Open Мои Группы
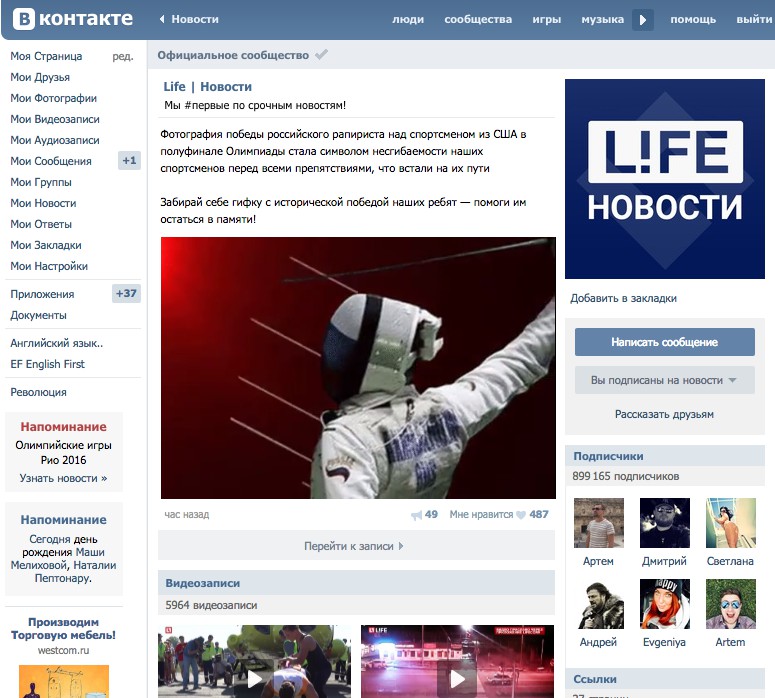This screenshot has width=775, height=698. coord(41,182)
